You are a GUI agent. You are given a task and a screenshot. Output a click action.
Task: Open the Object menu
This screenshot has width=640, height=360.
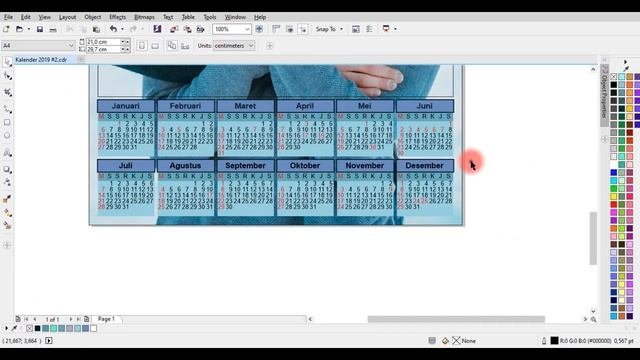(x=93, y=17)
